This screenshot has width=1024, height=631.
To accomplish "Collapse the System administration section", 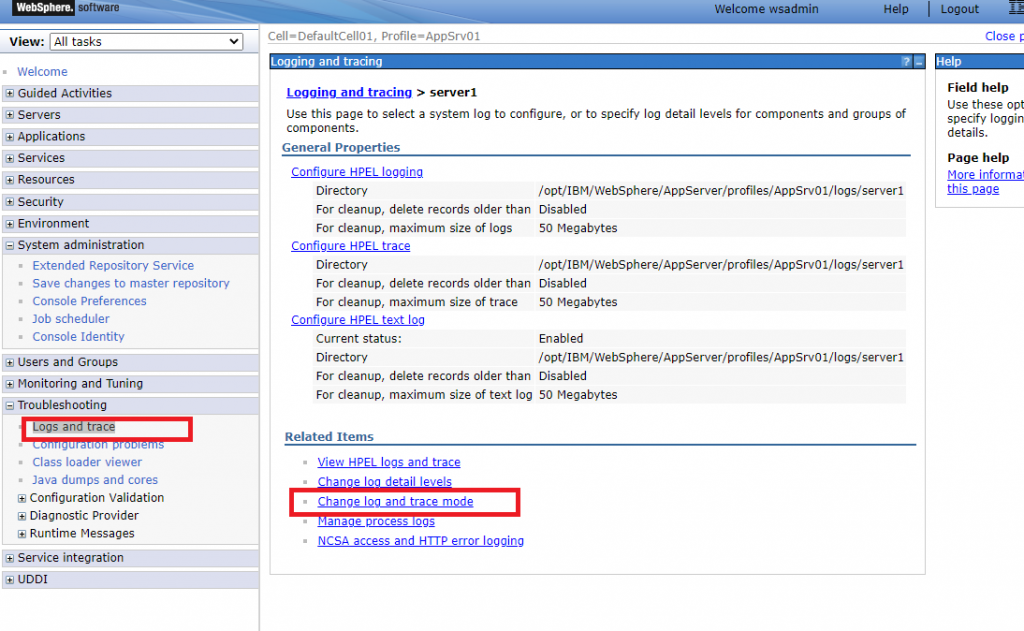I will point(10,246).
